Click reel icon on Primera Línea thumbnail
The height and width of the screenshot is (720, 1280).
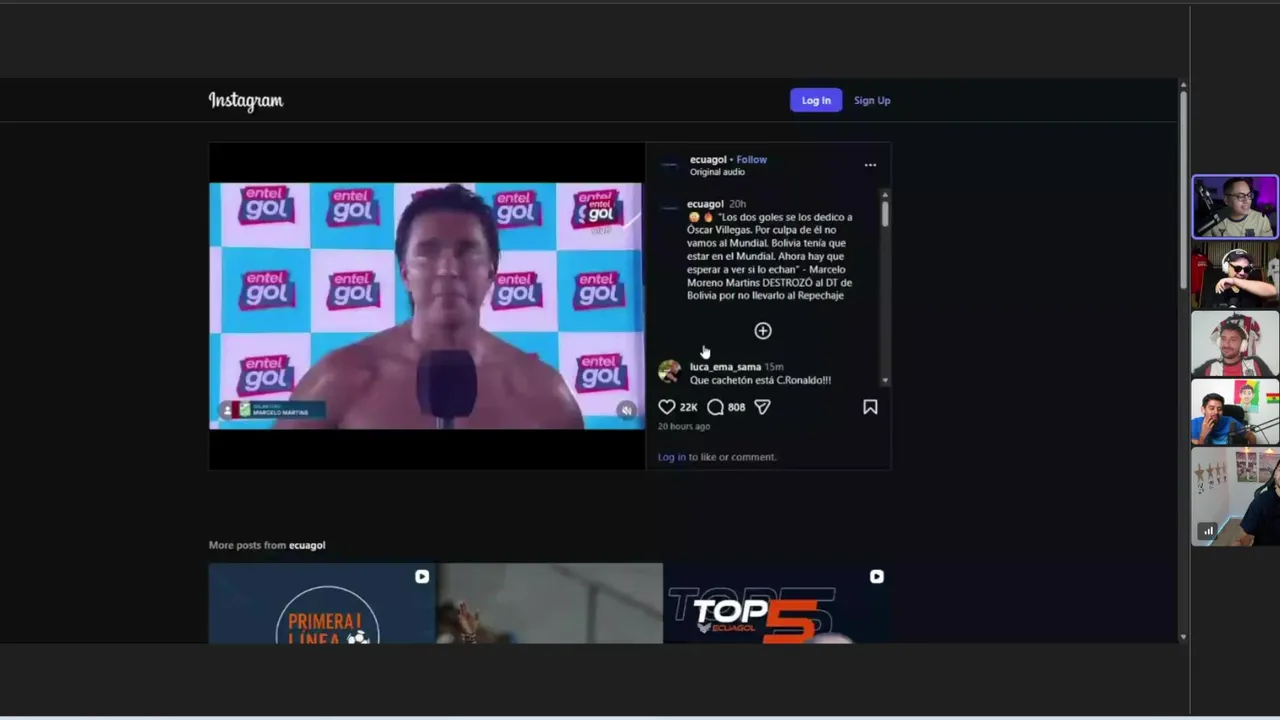pyautogui.click(x=422, y=577)
